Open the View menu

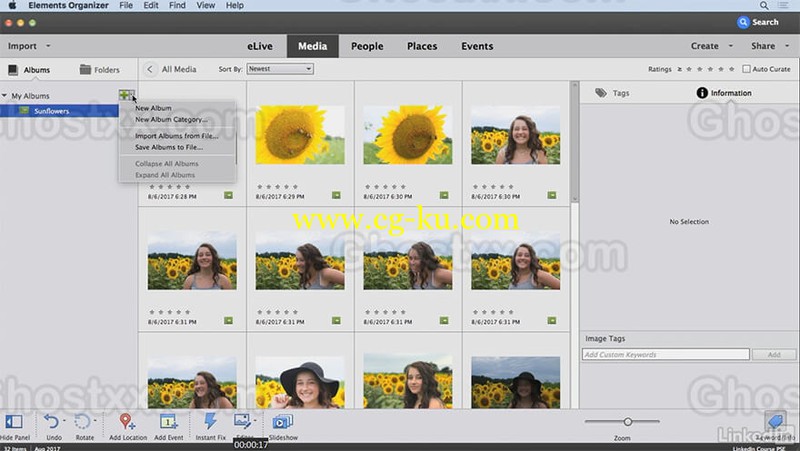pos(206,5)
